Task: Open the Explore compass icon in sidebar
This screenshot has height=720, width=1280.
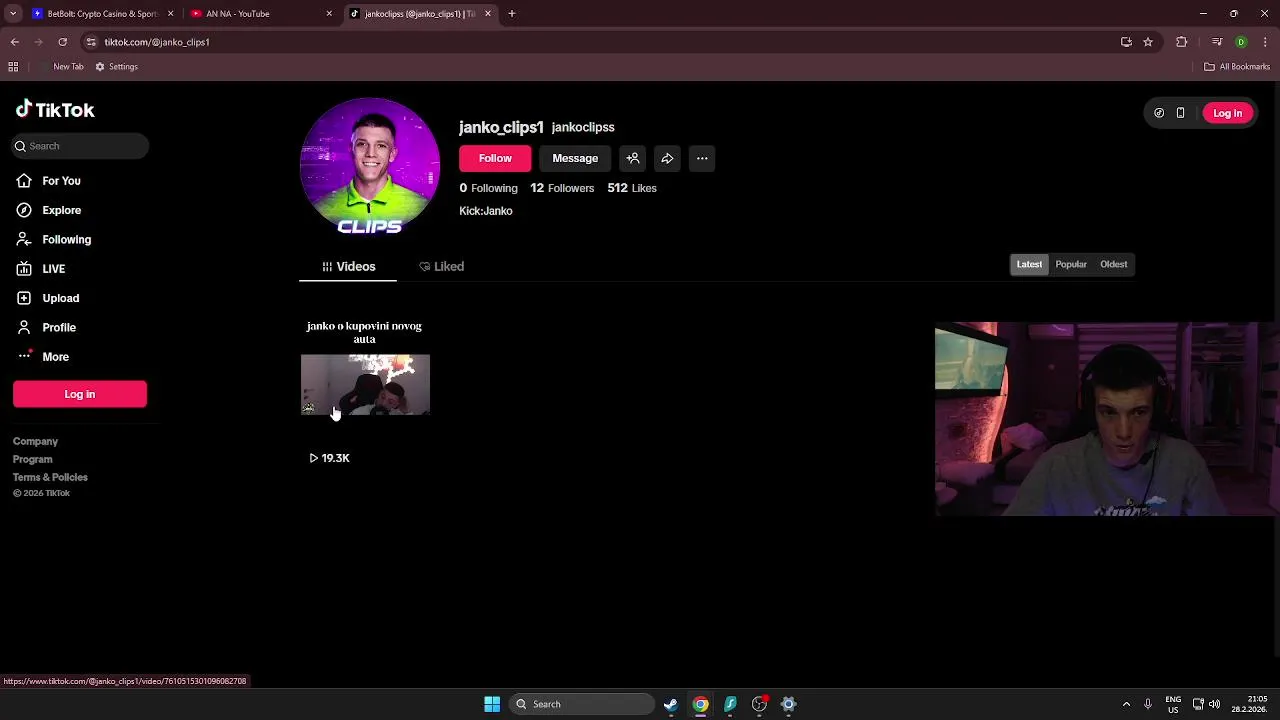Action: 24,210
